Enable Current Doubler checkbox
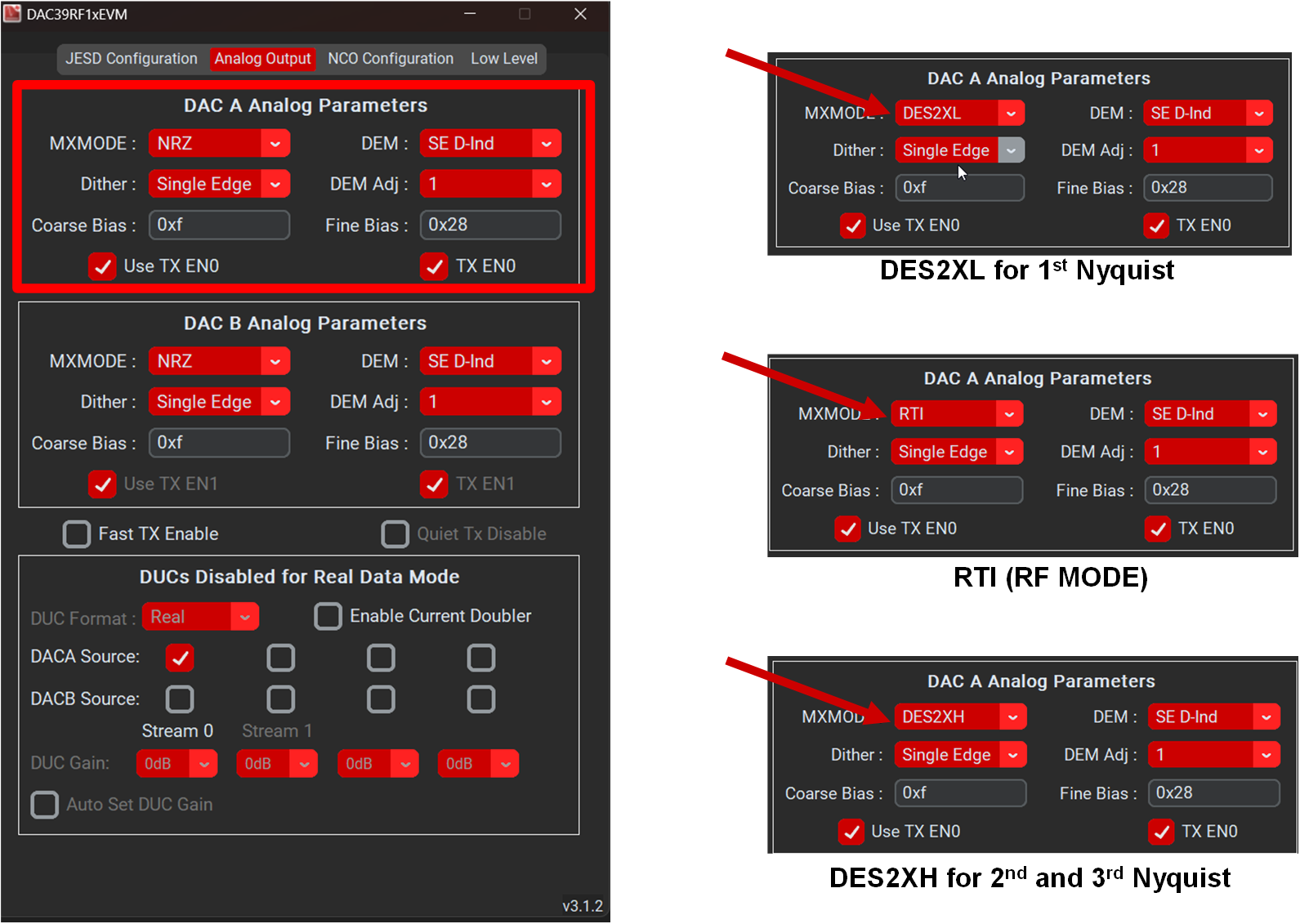Viewport: 1300px width, 924px height. point(328,616)
